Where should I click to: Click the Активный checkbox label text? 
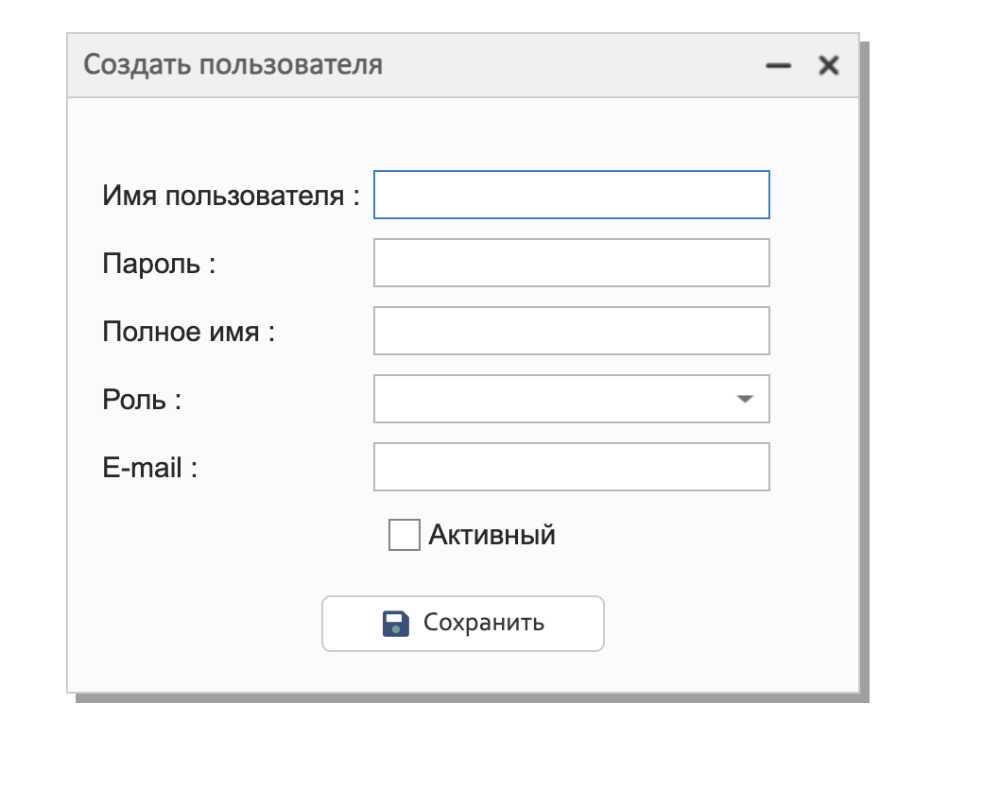pyautogui.click(x=492, y=535)
